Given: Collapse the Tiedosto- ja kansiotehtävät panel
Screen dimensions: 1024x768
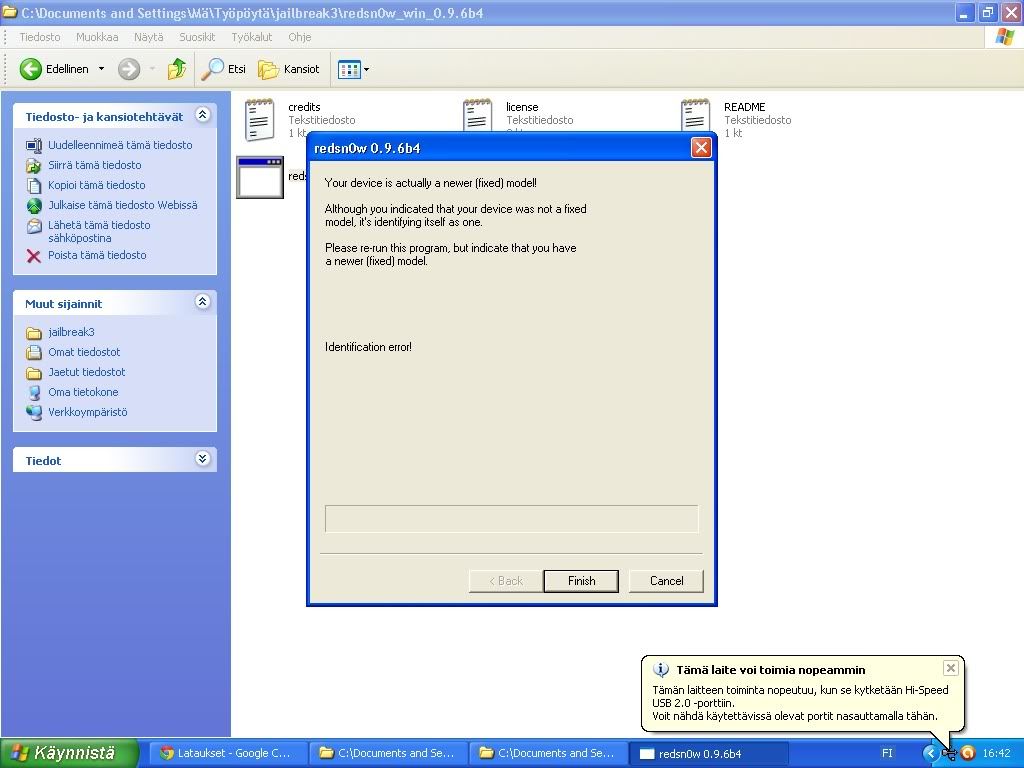Looking at the screenshot, I should [202, 115].
